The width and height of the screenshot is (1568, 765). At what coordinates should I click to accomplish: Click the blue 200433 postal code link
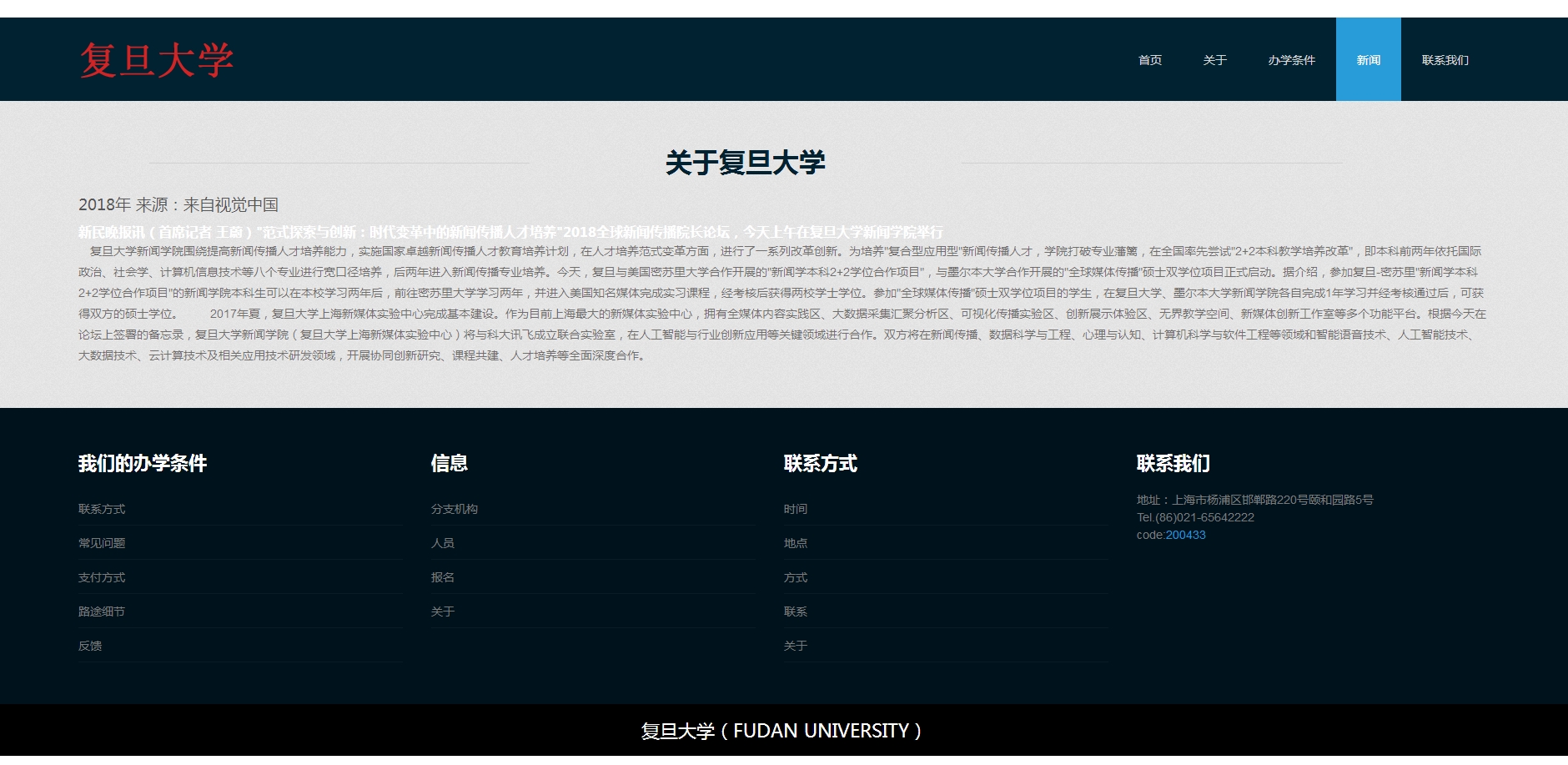[x=1185, y=535]
